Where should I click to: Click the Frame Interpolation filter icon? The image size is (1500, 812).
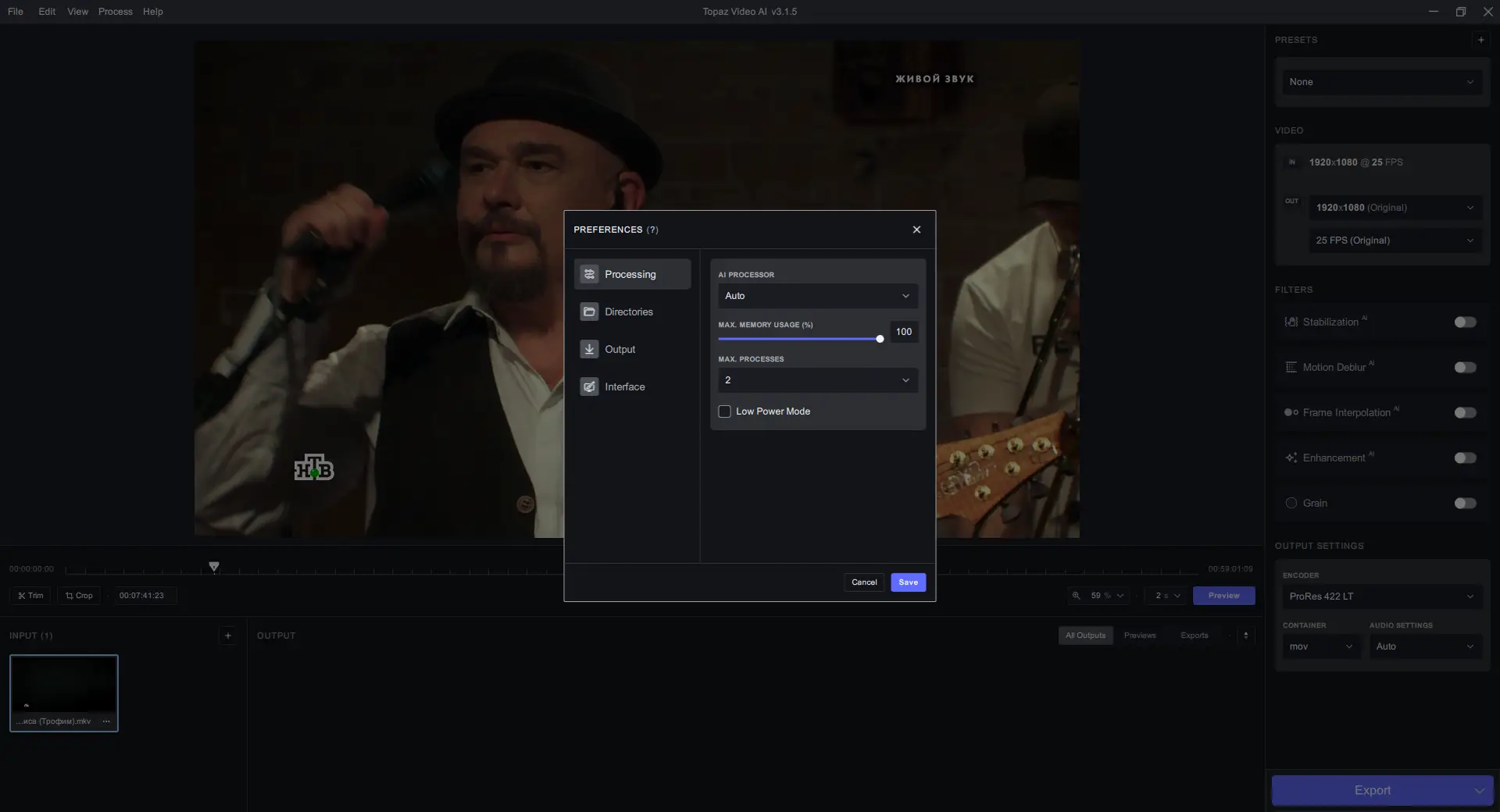click(x=1291, y=413)
